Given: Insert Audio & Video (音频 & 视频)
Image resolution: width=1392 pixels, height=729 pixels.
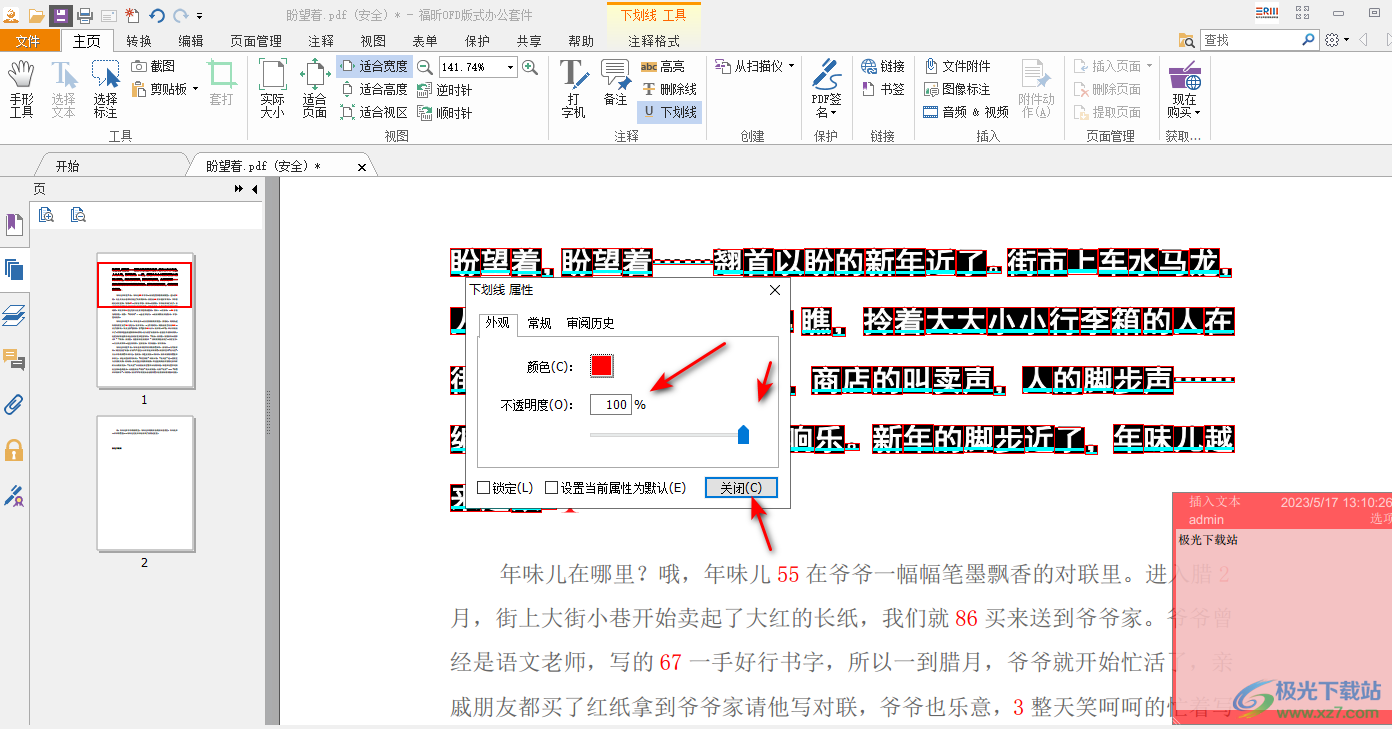Looking at the screenshot, I should click(x=966, y=112).
